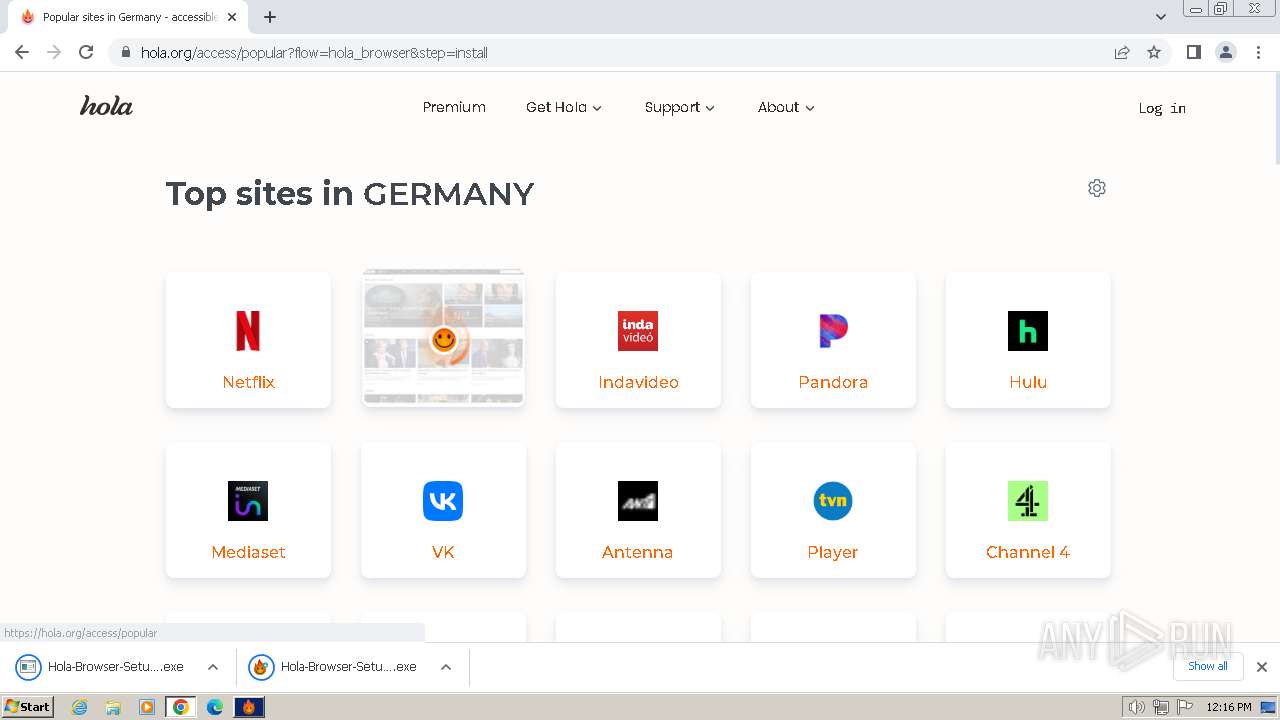Open Windows Media Player from the taskbar
This screenshot has height=720, width=1280.
pyautogui.click(x=147, y=707)
